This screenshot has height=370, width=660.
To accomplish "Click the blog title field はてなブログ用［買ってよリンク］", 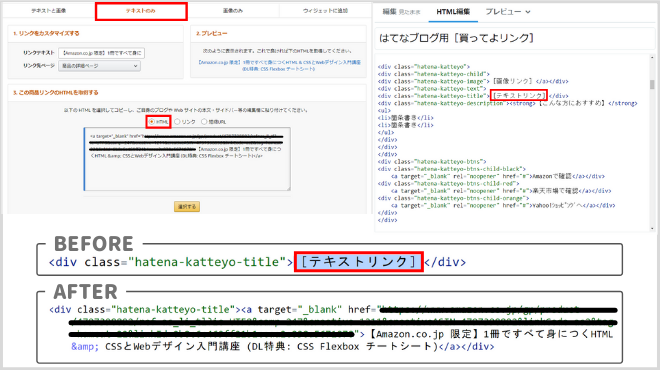I will coord(514,38).
